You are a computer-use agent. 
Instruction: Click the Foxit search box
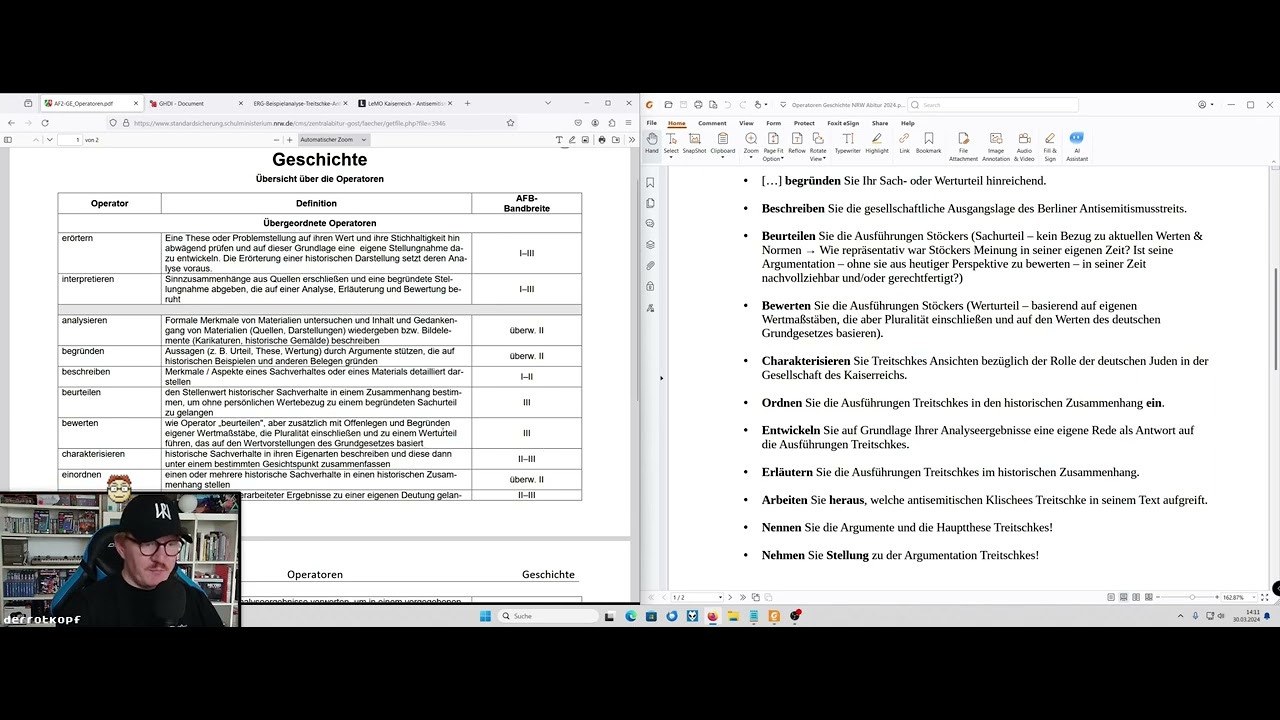(x=993, y=104)
